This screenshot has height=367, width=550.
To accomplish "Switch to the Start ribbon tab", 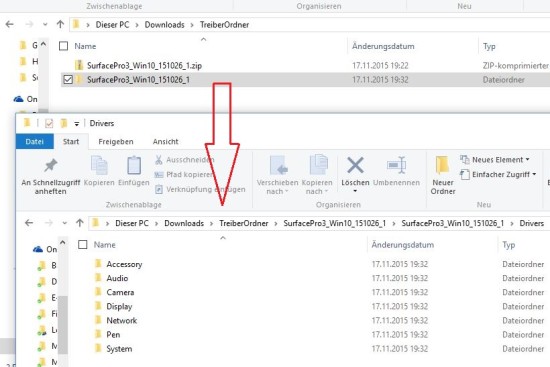I will 71,142.
